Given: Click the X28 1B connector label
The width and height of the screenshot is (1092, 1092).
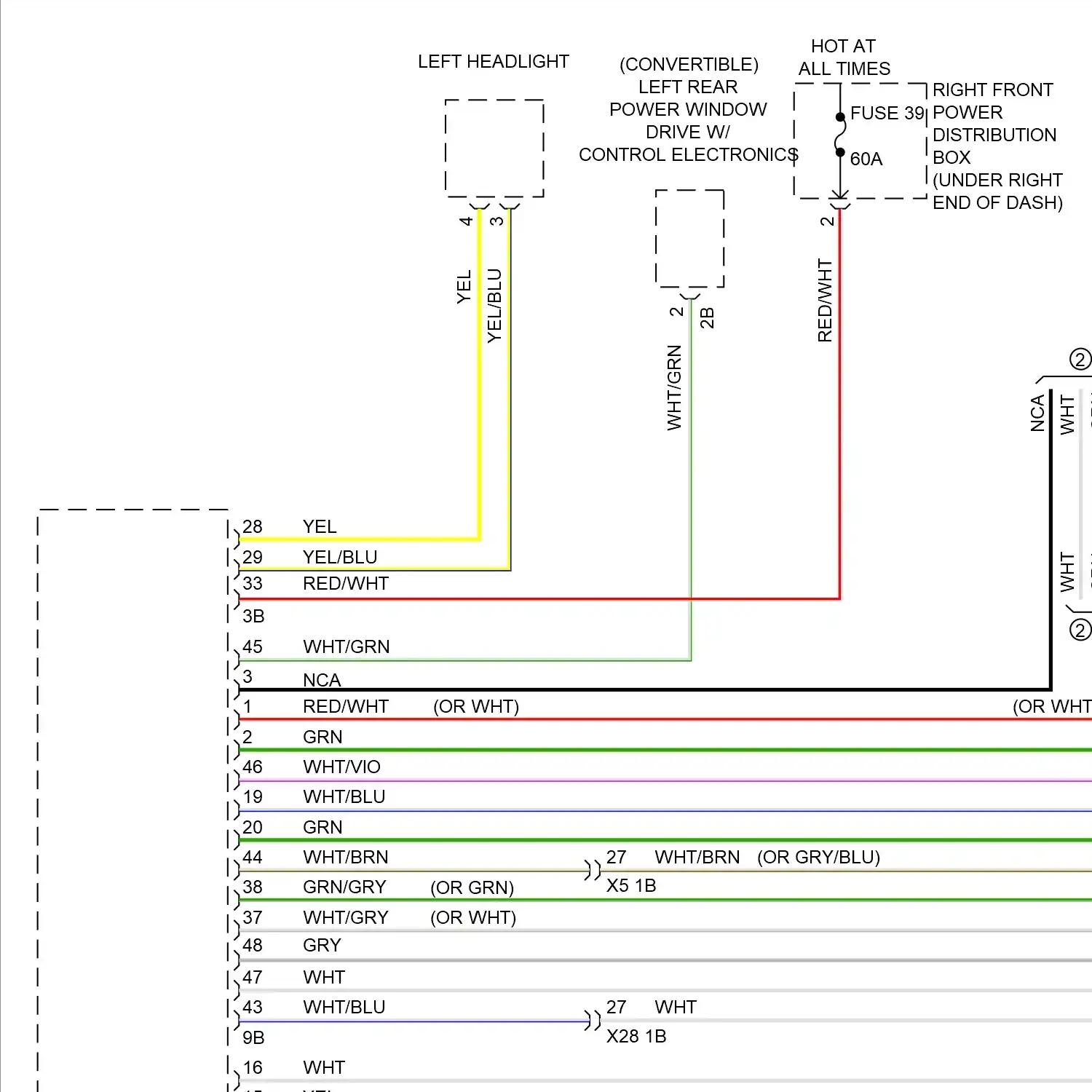Looking at the screenshot, I should [x=636, y=1036].
